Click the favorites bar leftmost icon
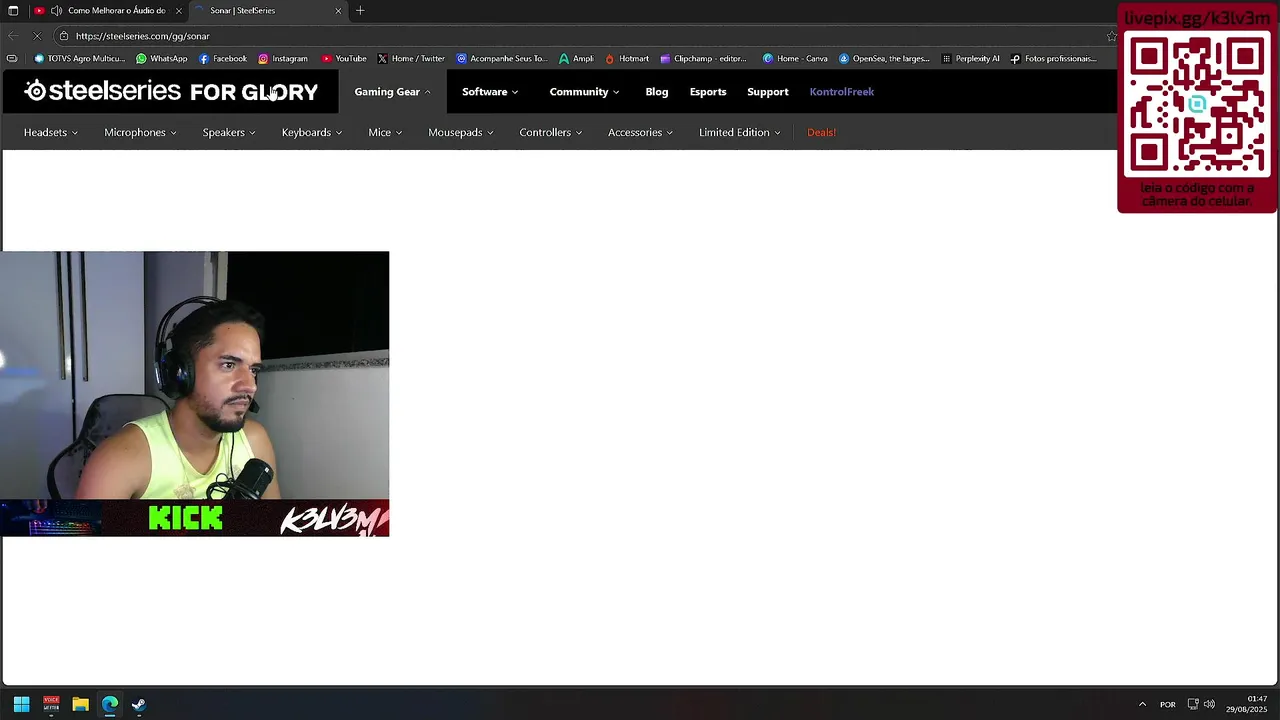The width and height of the screenshot is (1280, 720). pyautogui.click(x=12, y=58)
